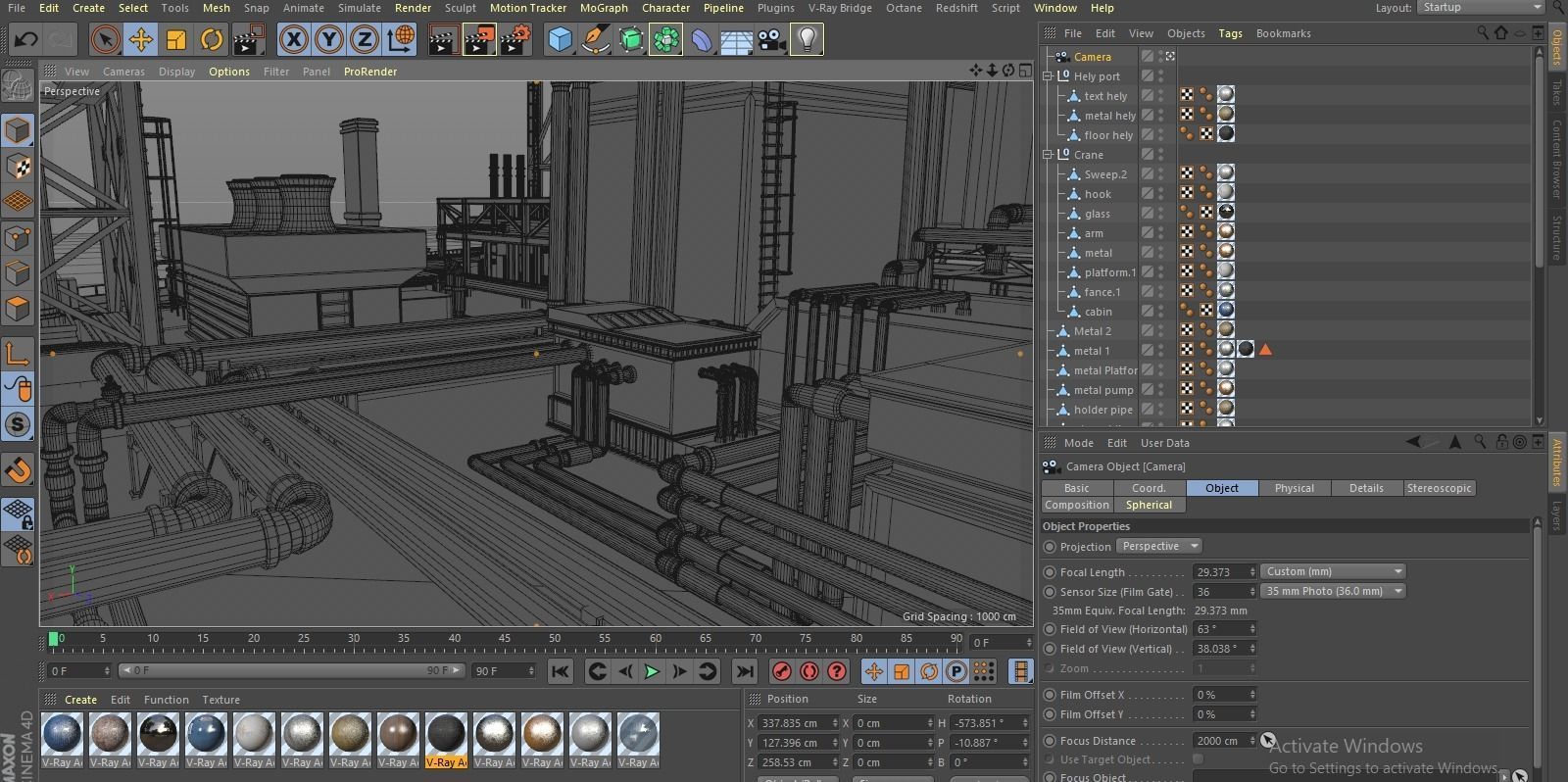Collapse the Crane group
This screenshot has width=1568, height=782.
tap(1048, 155)
